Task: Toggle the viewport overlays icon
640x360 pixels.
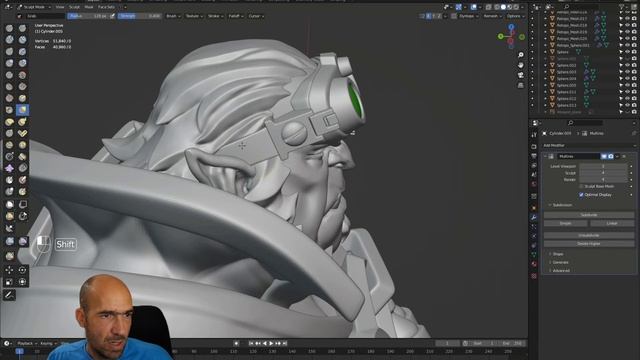Action: (474, 7)
